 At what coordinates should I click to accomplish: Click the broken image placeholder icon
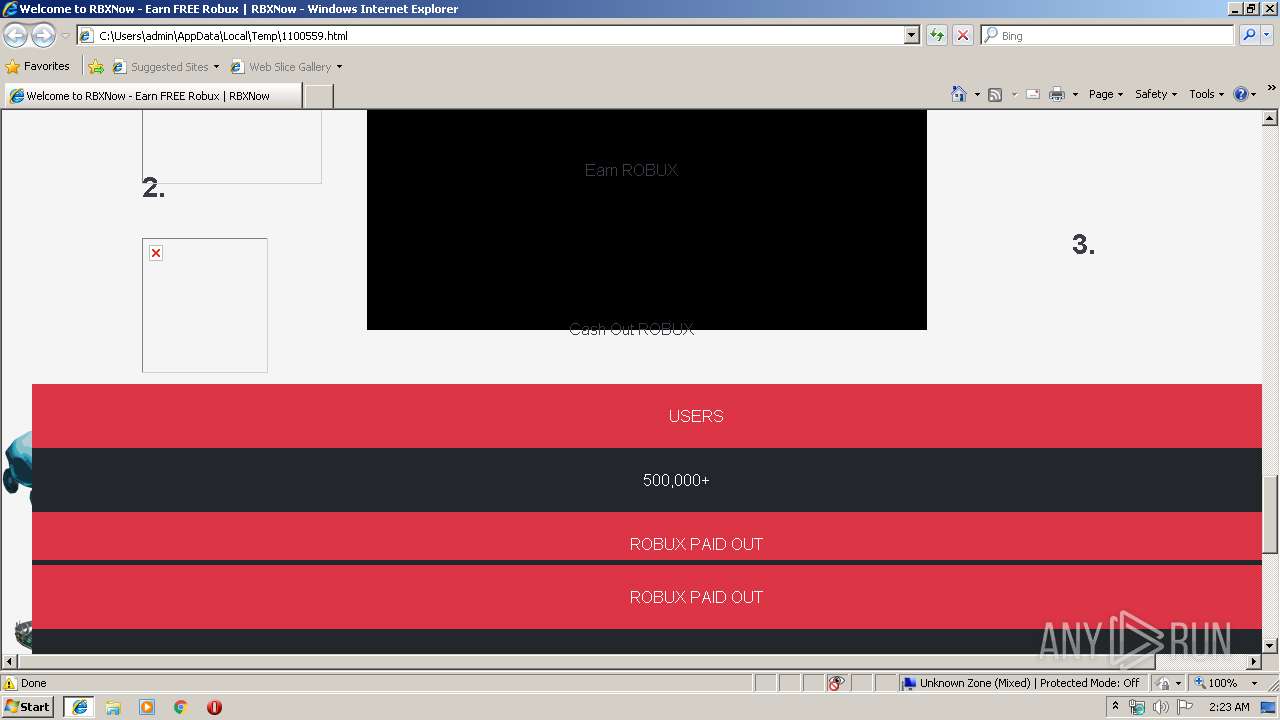pos(156,253)
